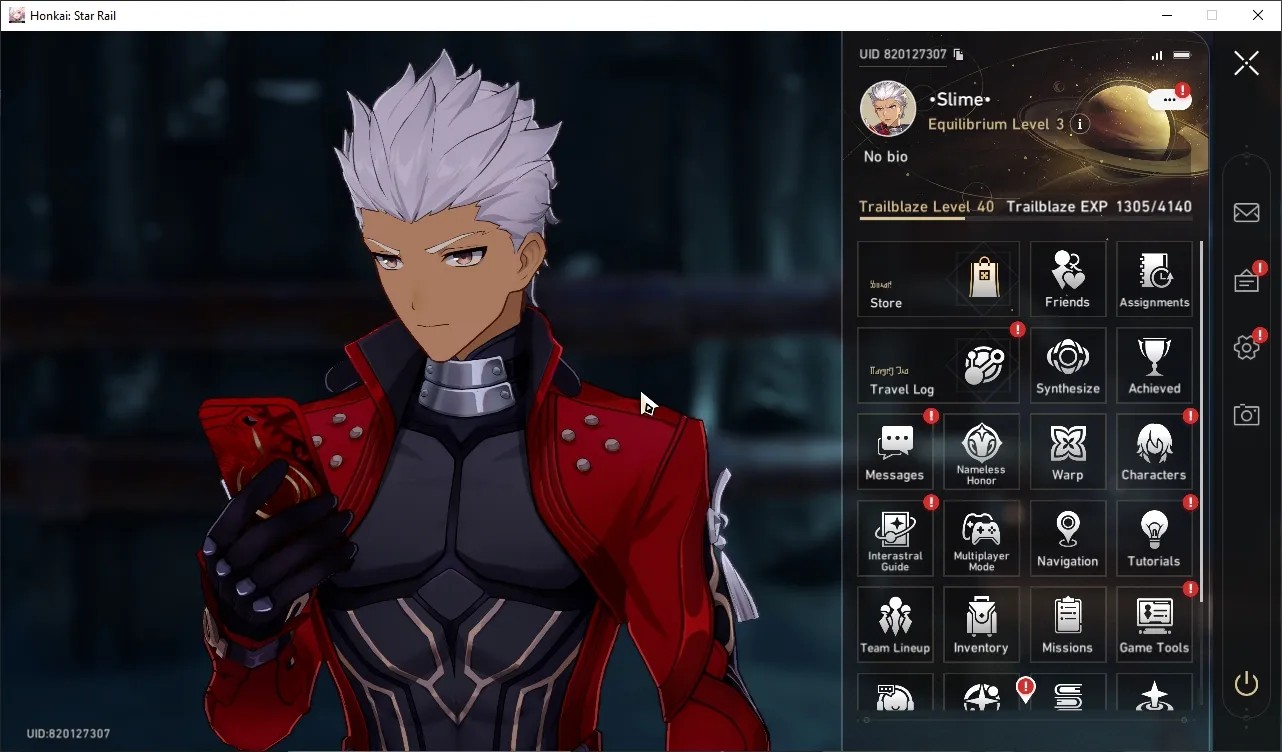Screen dimensions: 1282x752
Task: Open the announcements notice icon
Action: click(x=1246, y=281)
